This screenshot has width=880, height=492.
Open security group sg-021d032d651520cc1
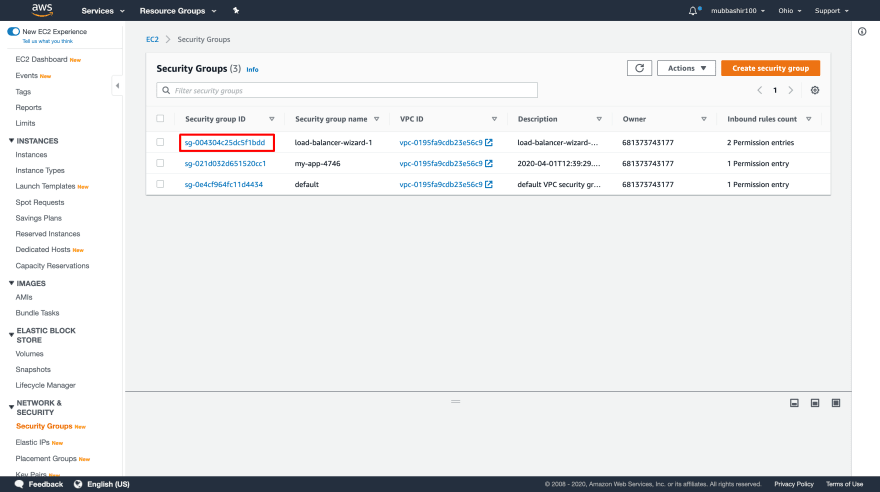pos(225,163)
